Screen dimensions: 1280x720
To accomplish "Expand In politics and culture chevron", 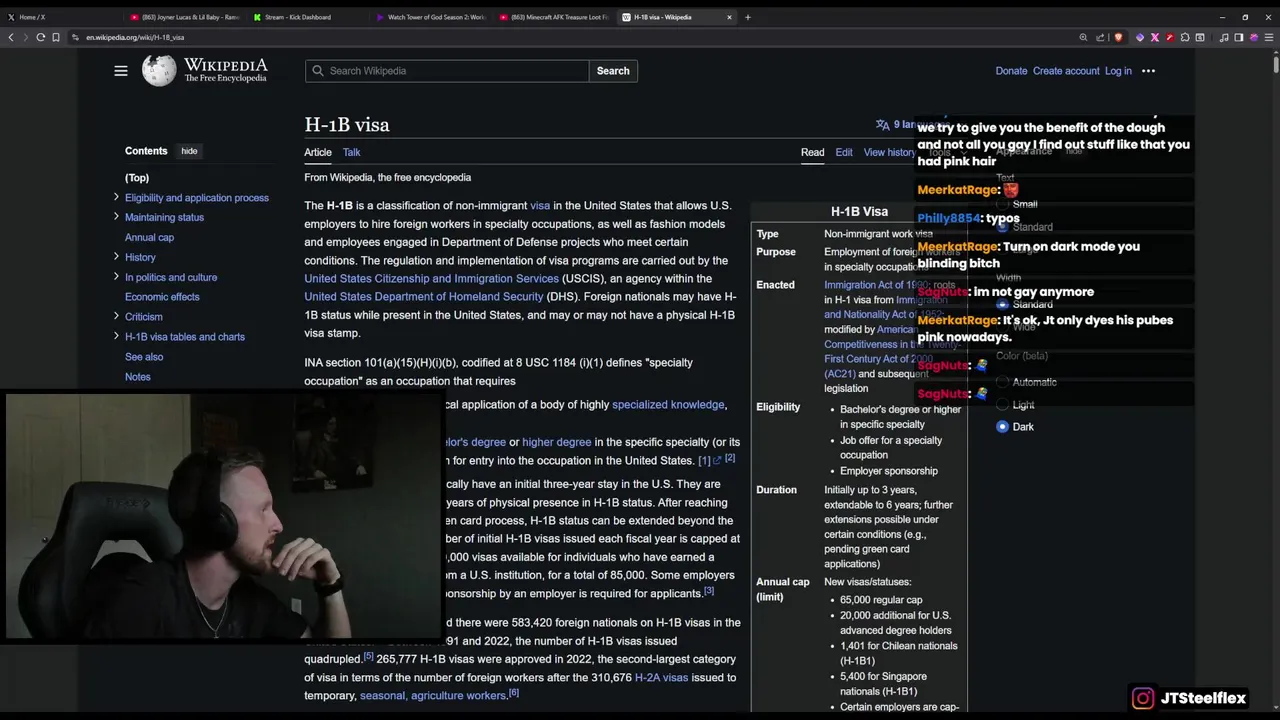I will (x=116, y=277).
